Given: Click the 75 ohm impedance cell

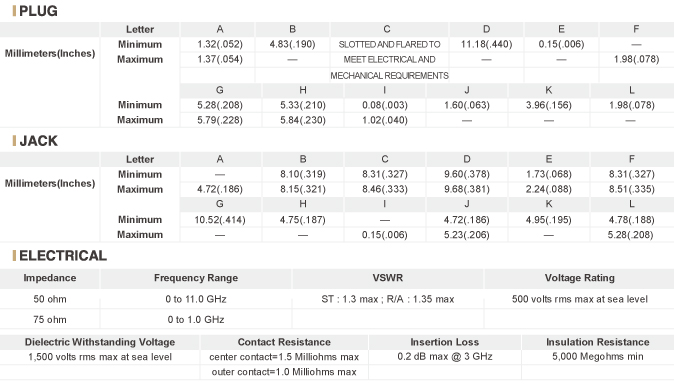Looking at the screenshot, I should click(50, 319).
